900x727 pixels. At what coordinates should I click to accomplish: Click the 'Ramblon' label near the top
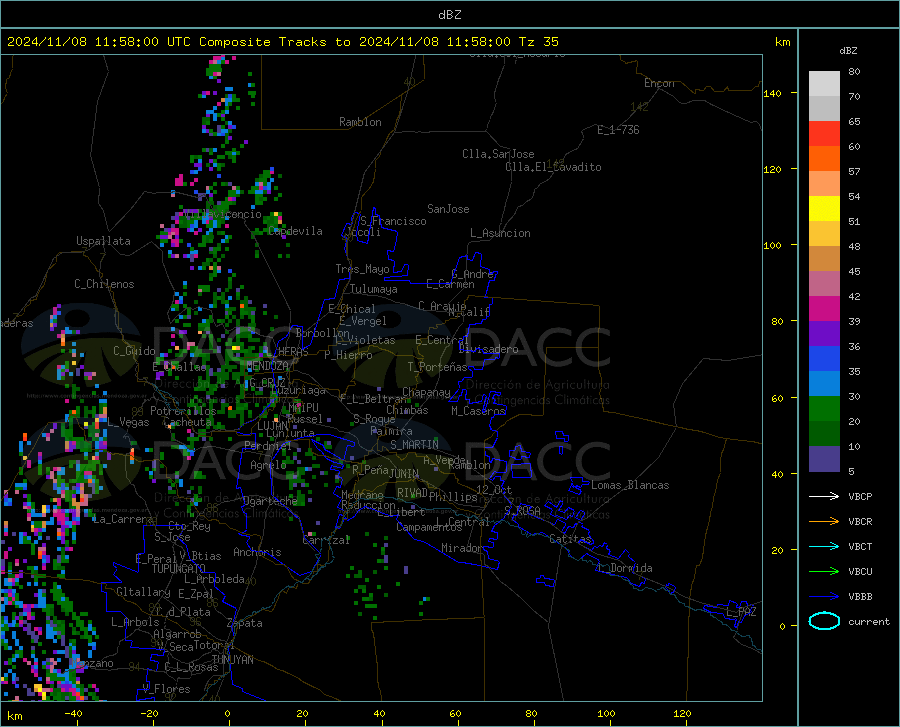pos(360,122)
